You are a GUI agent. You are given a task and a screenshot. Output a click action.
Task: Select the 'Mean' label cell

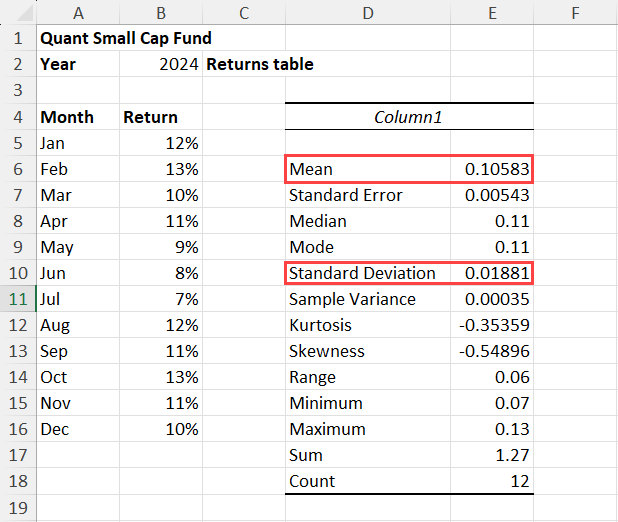pos(368,169)
